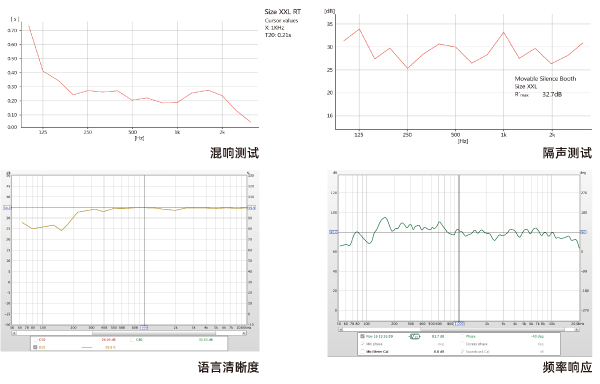Image resolution: width=600 pixels, height=384 pixels.
Task: Enable the C80 trace checkbox
Action: pyautogui.click(x=132, y=340)
